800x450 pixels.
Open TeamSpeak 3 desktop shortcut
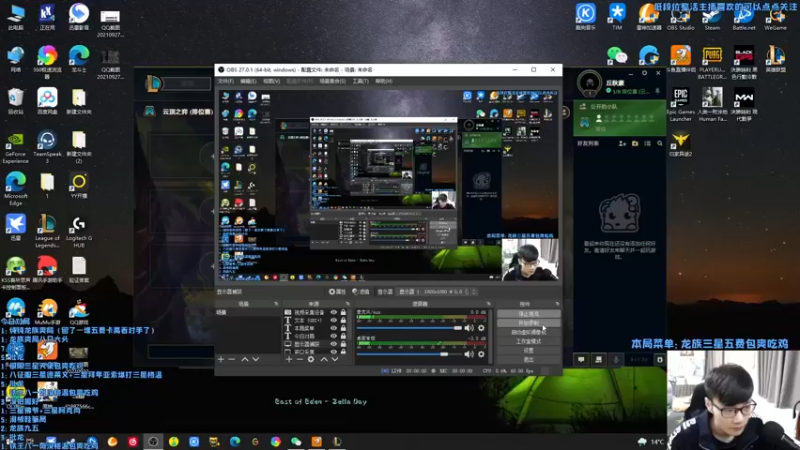(47, 147)
